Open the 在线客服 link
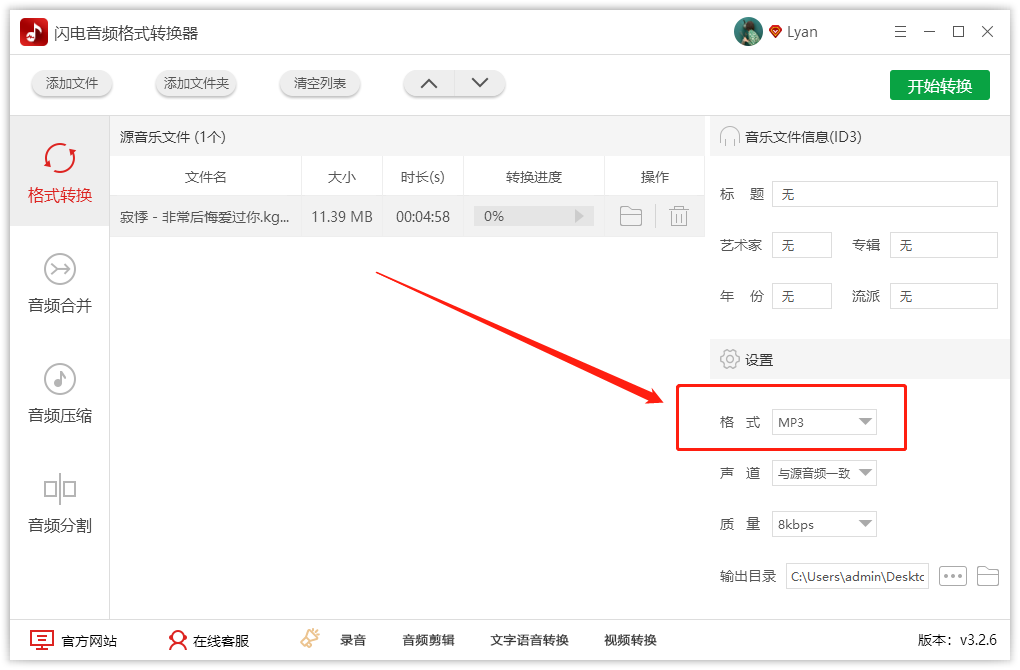This screenshot has width=1020, height=670. (221, 641)
